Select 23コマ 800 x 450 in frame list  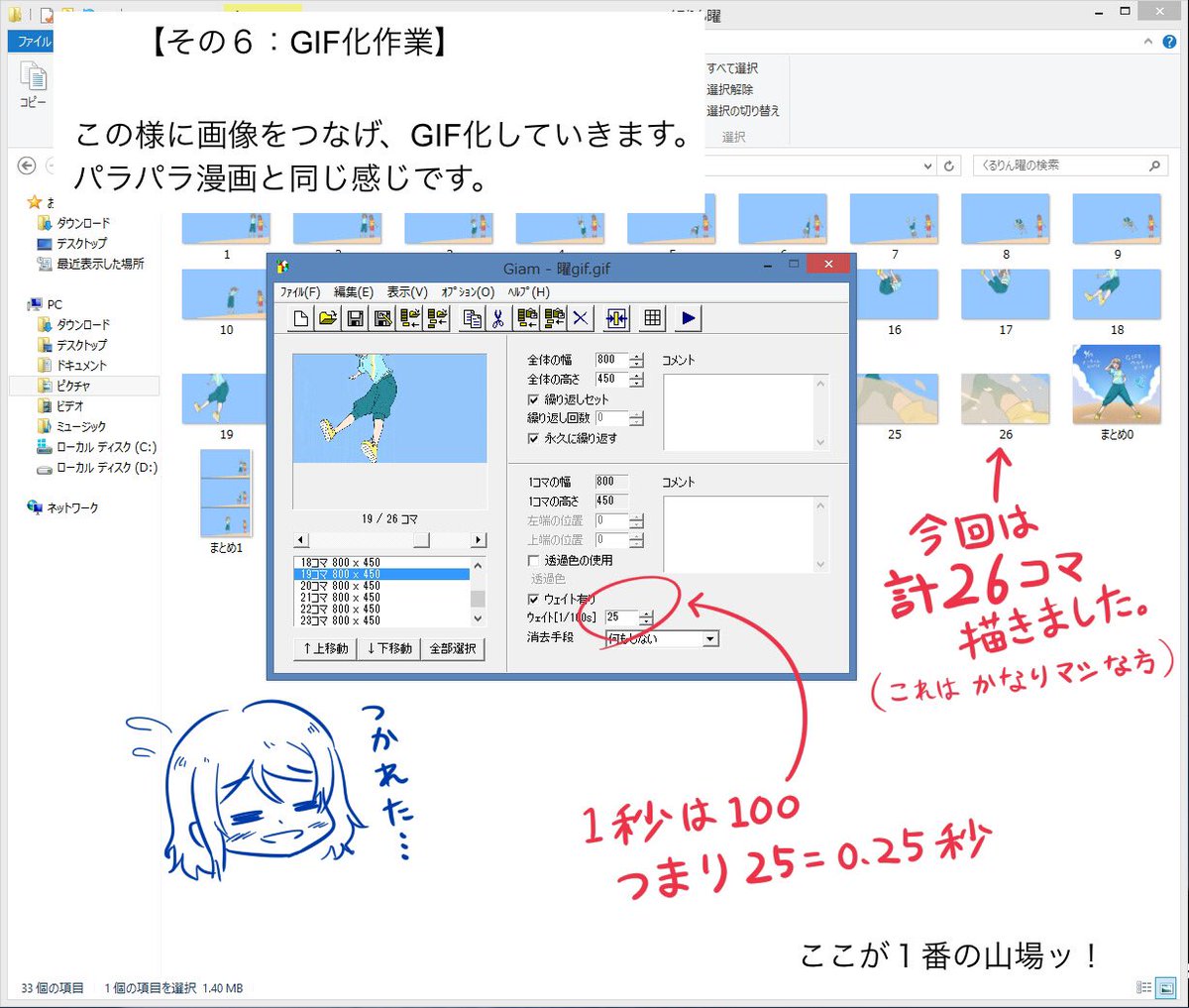[x=381, y=620]
